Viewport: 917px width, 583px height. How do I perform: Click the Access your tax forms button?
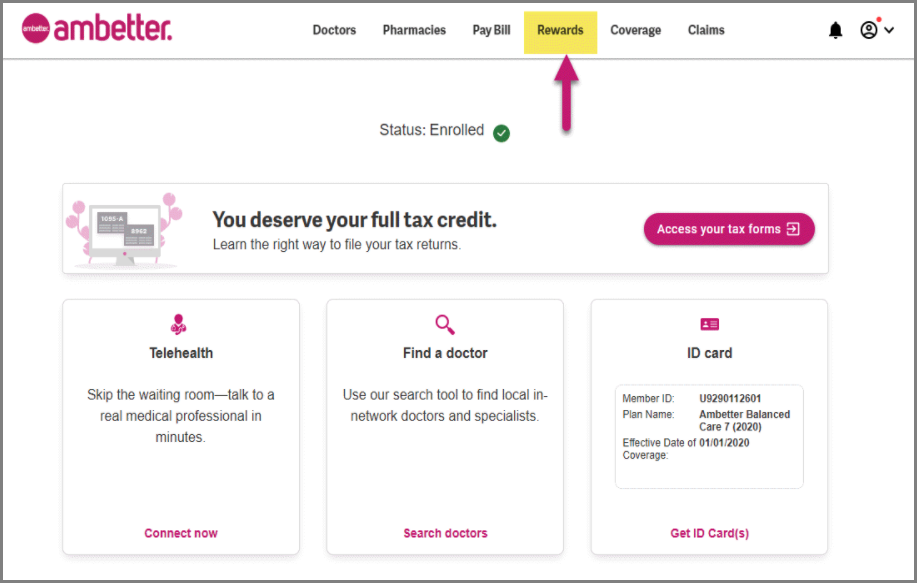pos(728,229)
